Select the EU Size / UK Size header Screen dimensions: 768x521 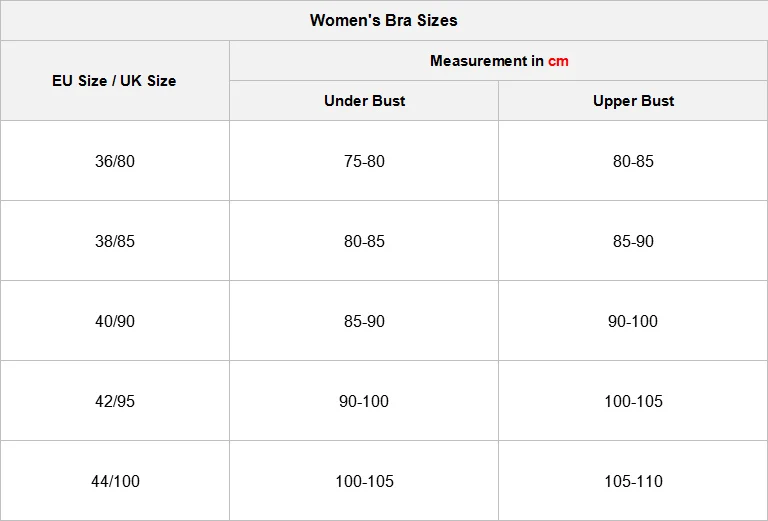tap(114, 81)
